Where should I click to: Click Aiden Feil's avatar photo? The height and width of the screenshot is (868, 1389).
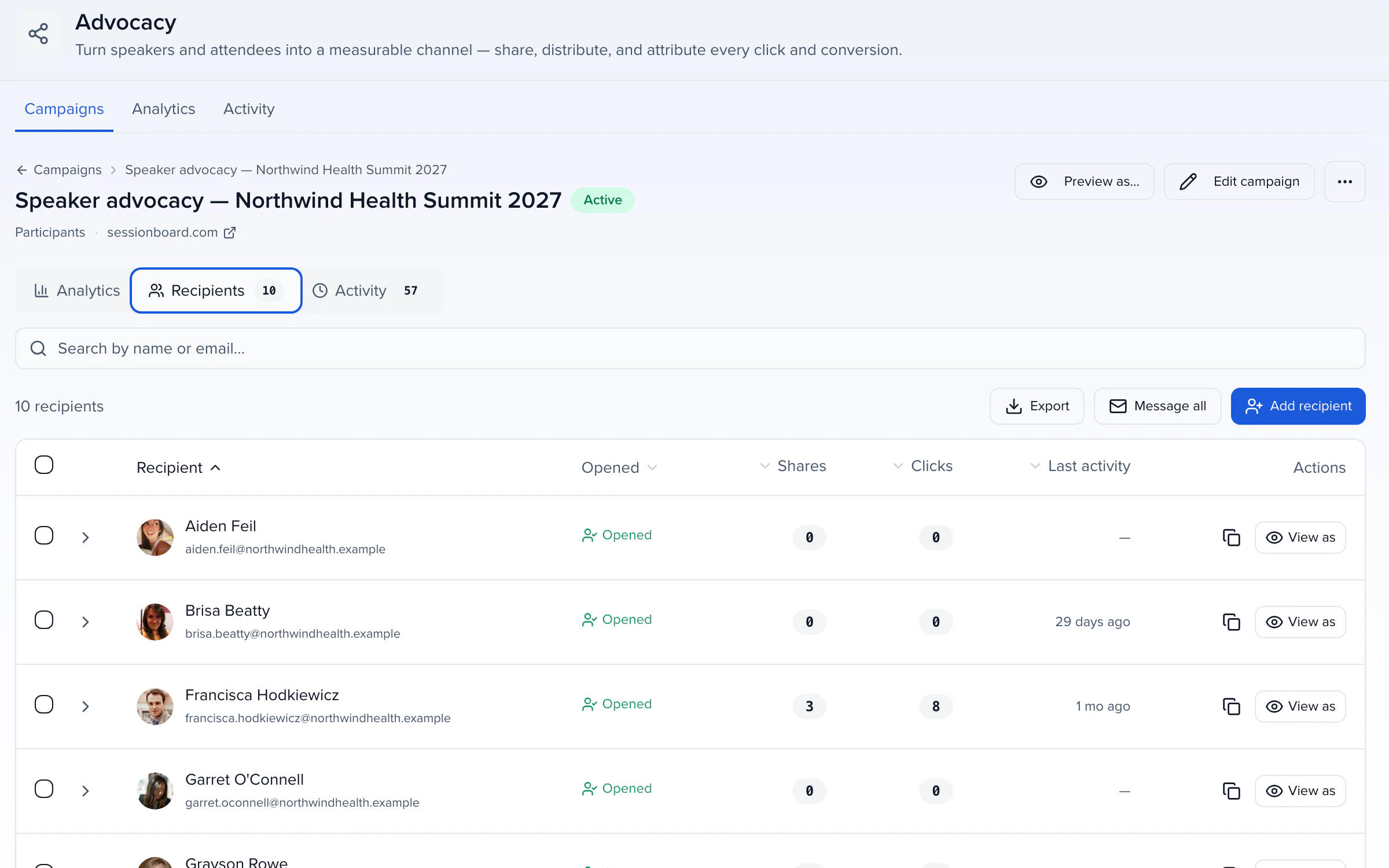click(x=155, y=538)
